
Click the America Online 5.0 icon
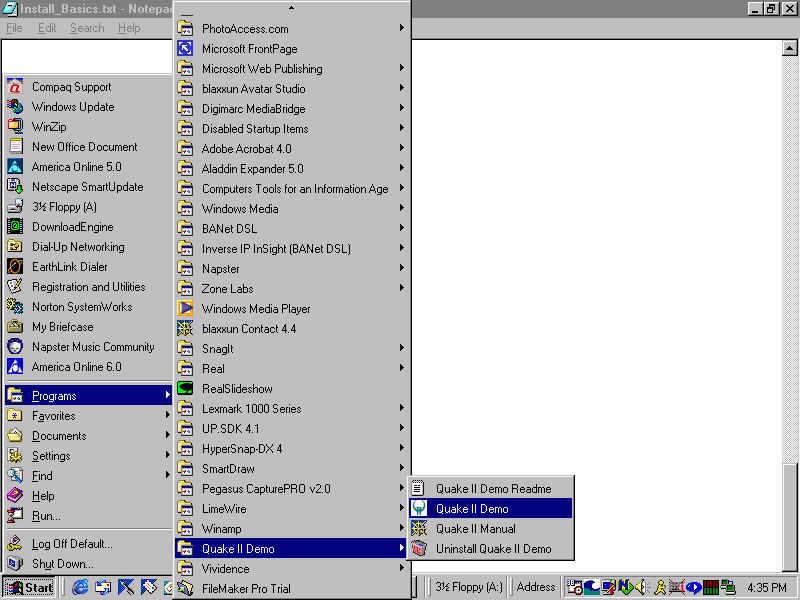click(15, 167)
